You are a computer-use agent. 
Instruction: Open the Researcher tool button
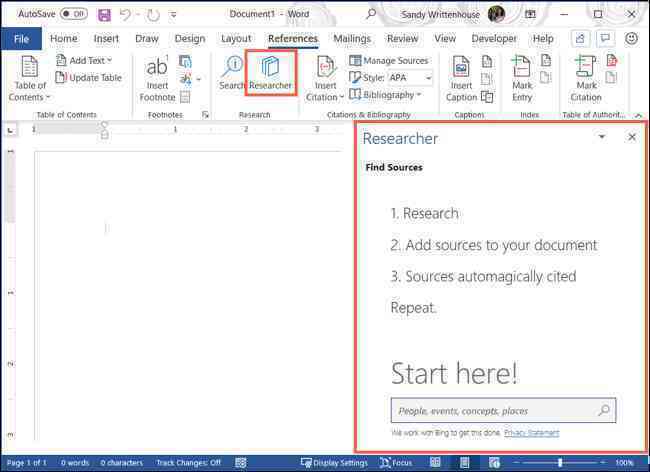click(271, 73)
